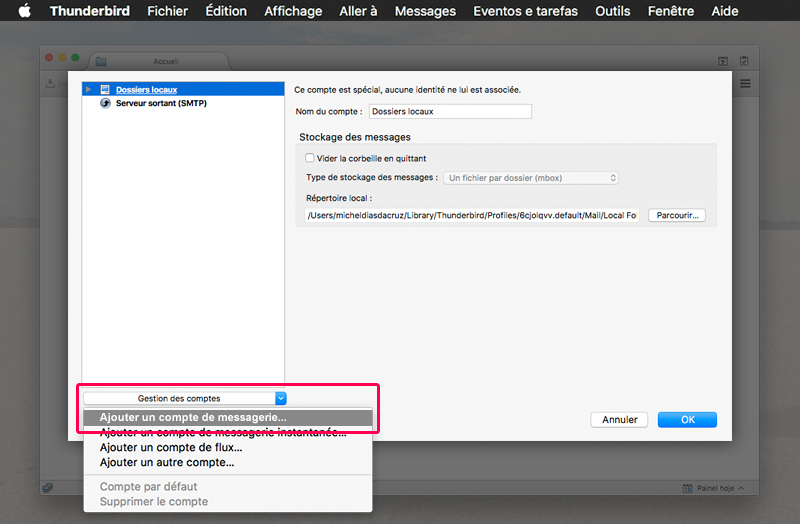The width and height of the screenshot is (800, 524).
Task: Open the Aide menu
Action: point(724,11)
